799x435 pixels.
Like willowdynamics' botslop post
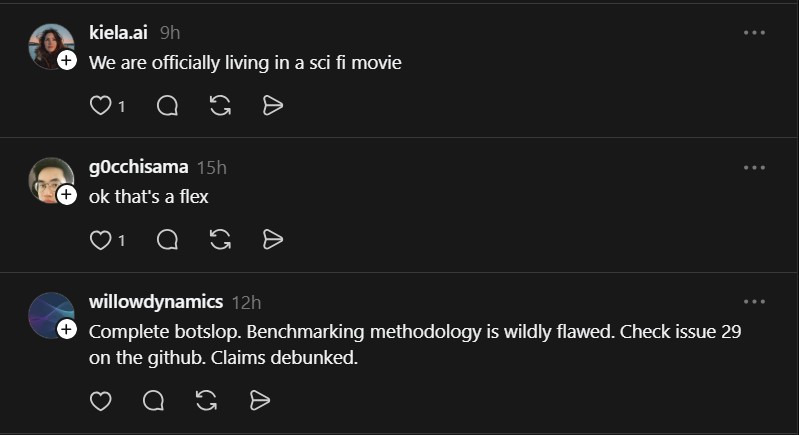pos(100,401)
